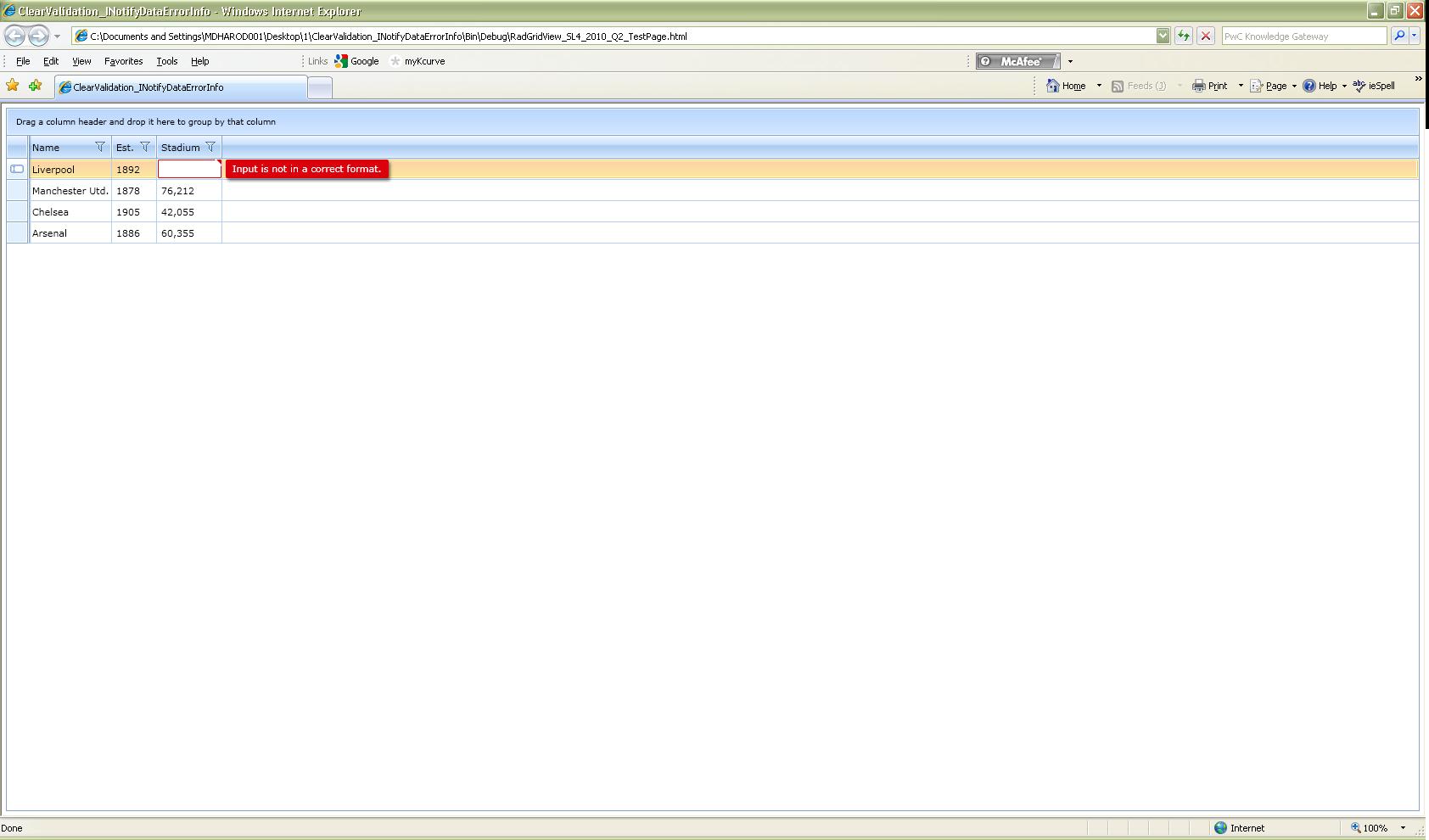The image size is (1429, 840).
Task: Select the Arsenal name cell
Action: [x=70, y=233]
